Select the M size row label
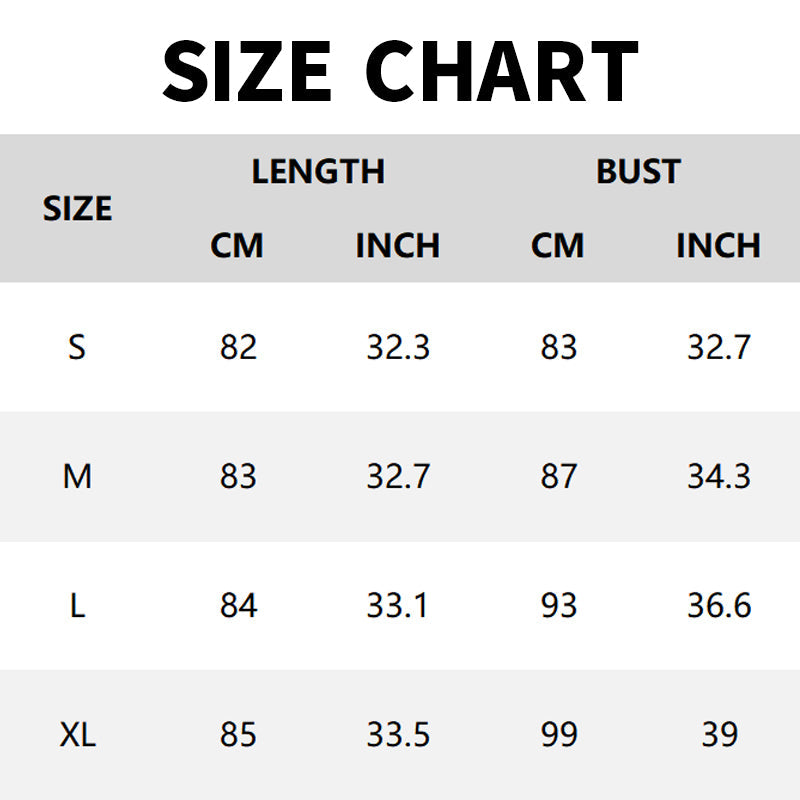The height and width of the screenshot is (800, 800). (77, 477)
